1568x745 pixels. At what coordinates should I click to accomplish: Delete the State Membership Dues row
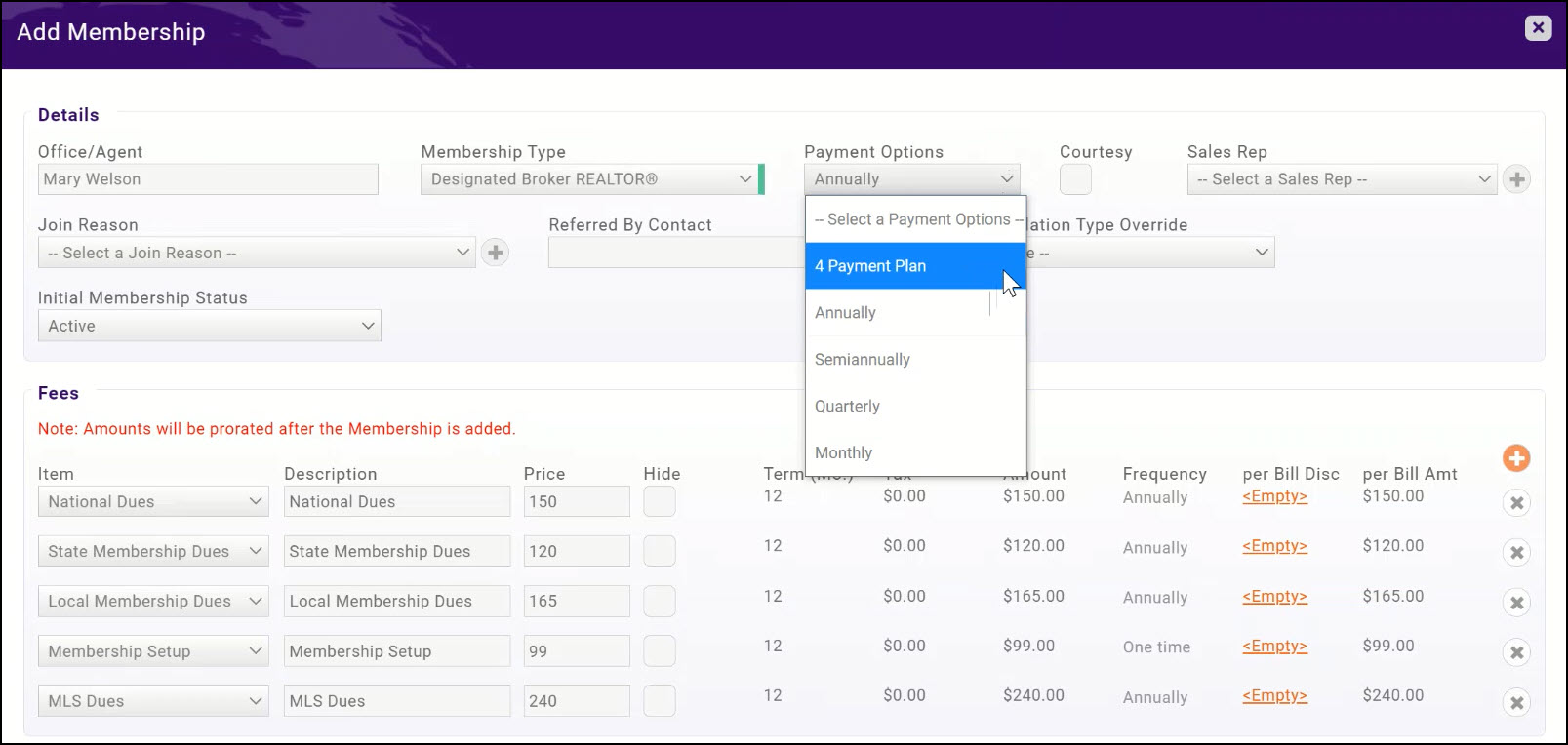coord(1516,553)
